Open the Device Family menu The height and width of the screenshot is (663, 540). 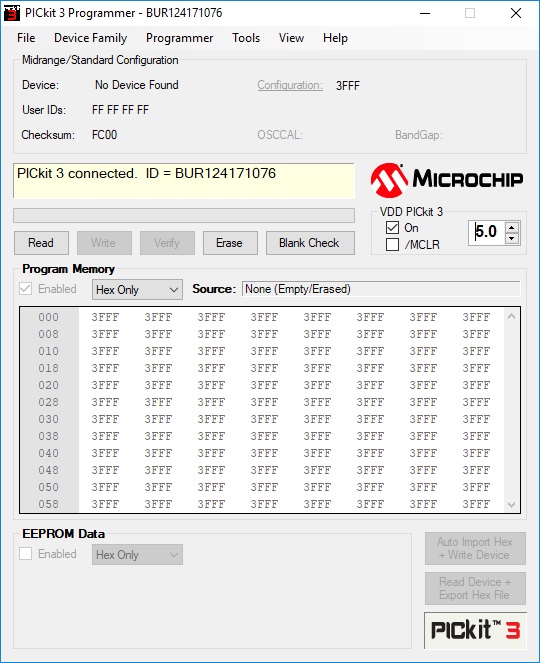point(90,38)
